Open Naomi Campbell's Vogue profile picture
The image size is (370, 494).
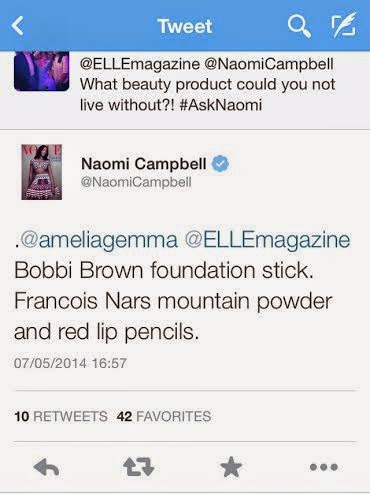click(x=42, y=172)
